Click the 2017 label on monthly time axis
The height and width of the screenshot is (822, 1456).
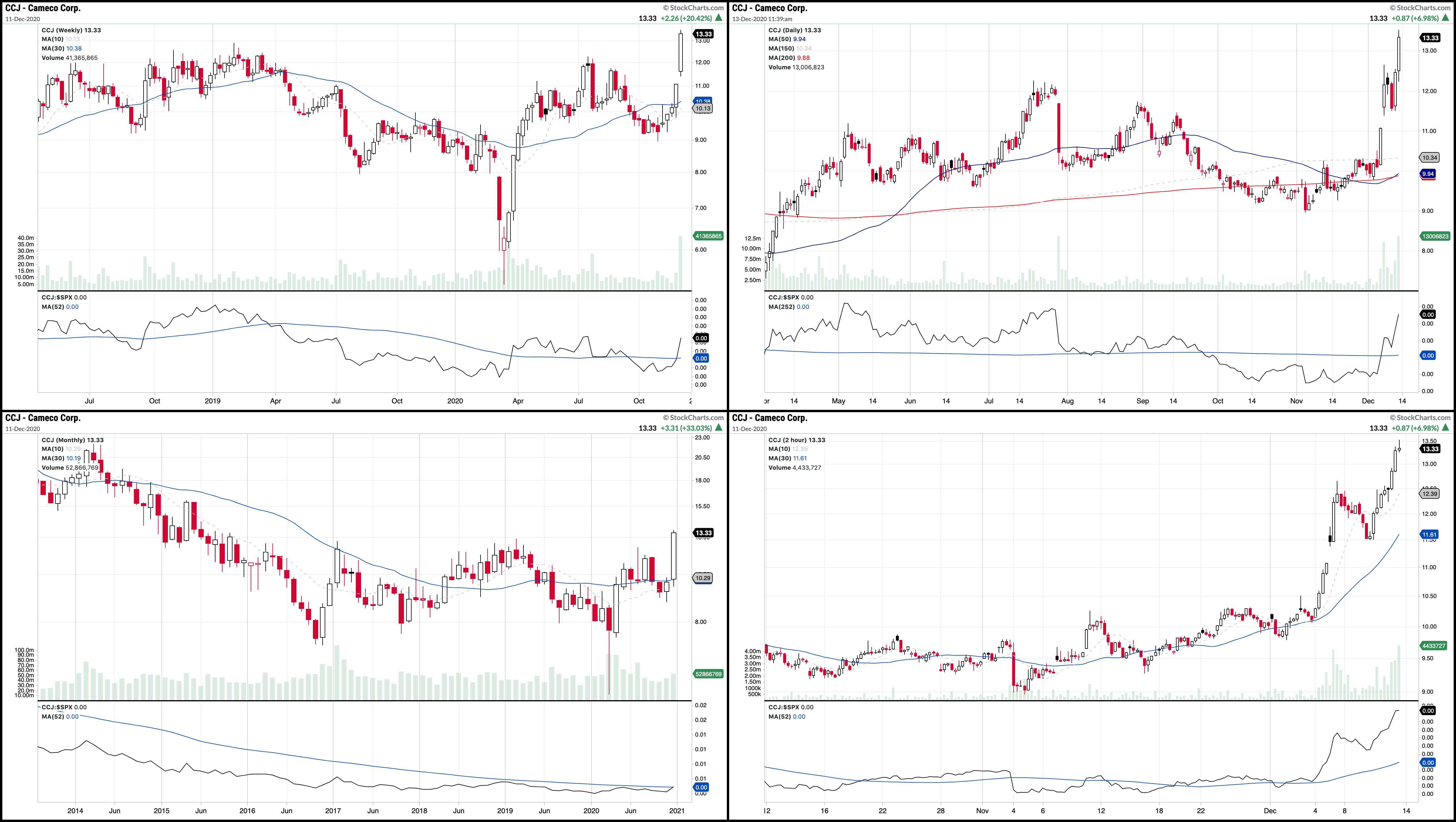[x=333, y=811]
